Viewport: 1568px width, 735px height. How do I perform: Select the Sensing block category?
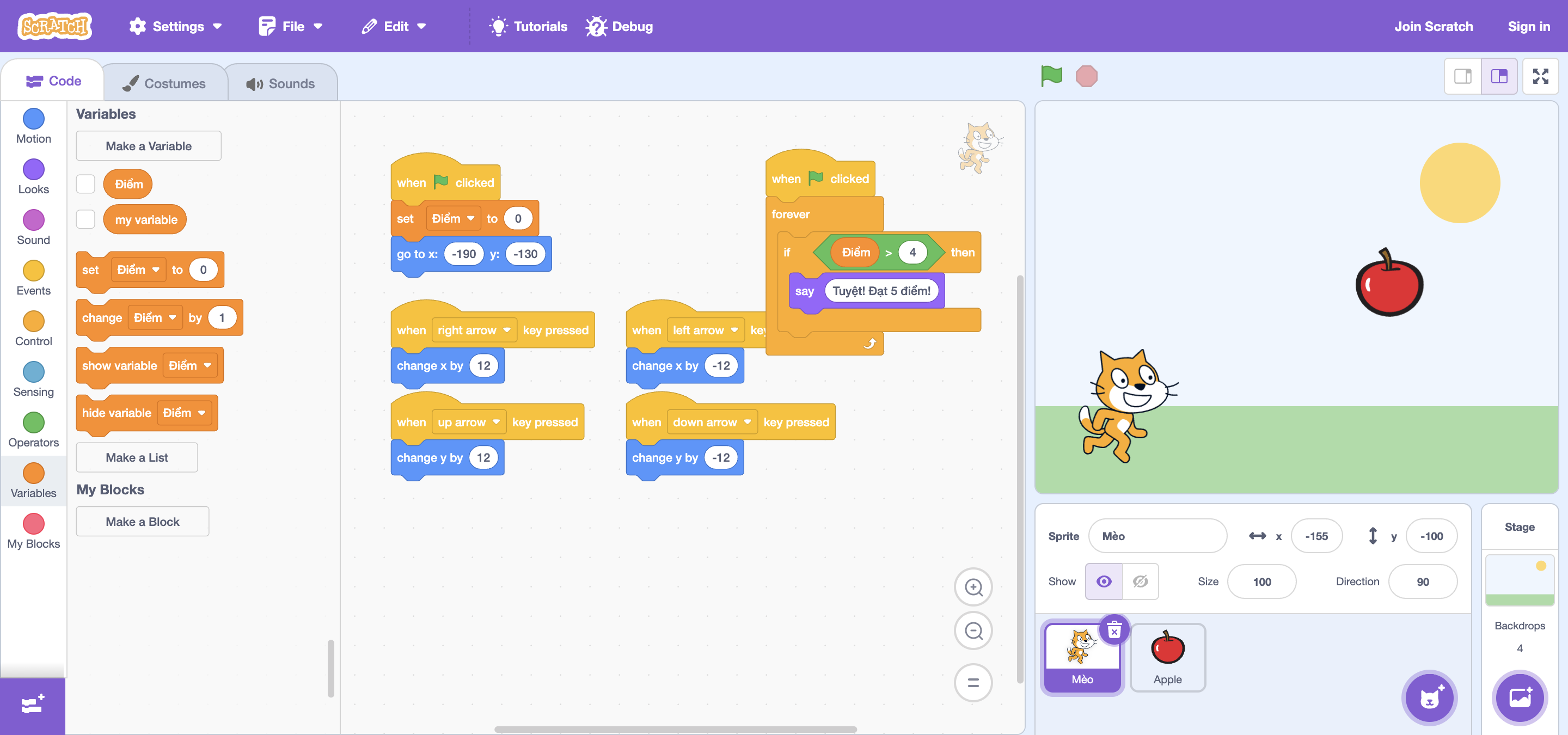(x=33, y=379)
